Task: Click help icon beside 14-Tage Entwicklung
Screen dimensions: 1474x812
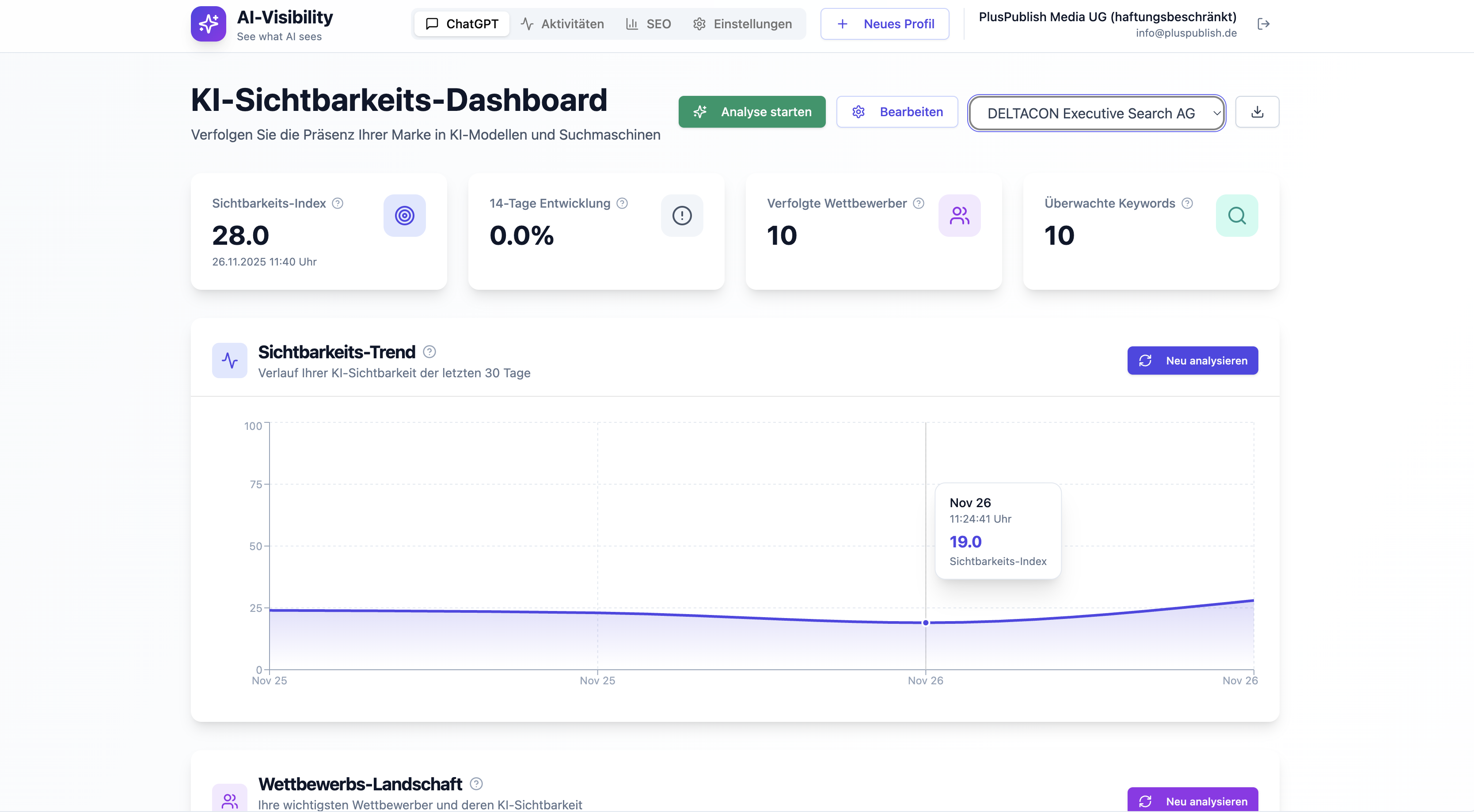Action: [x=622, y=203]
